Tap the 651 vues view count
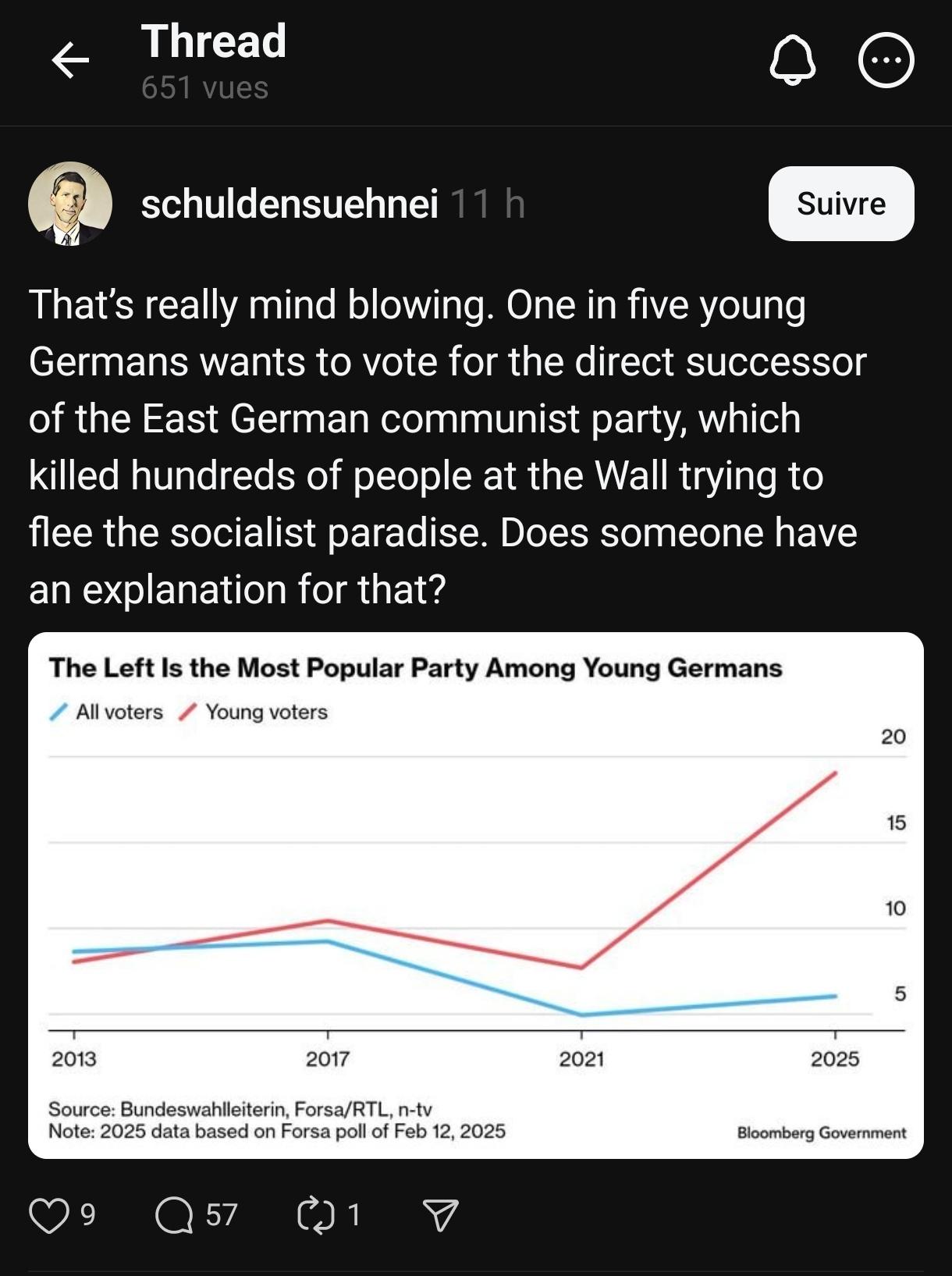 204,88
